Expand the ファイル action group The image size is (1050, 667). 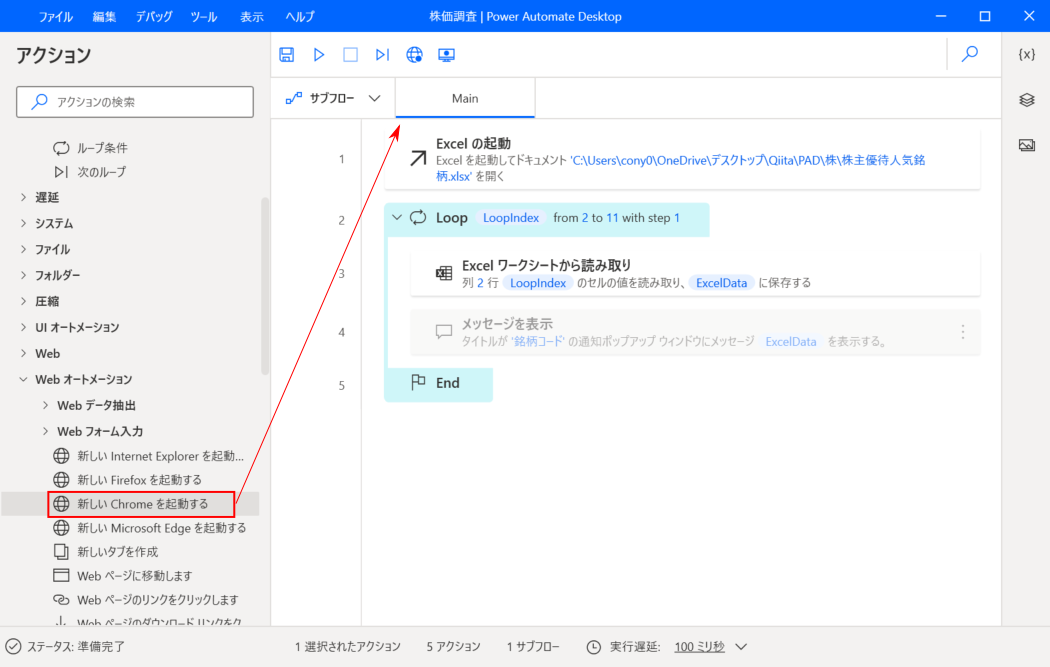tap(23, 249)
